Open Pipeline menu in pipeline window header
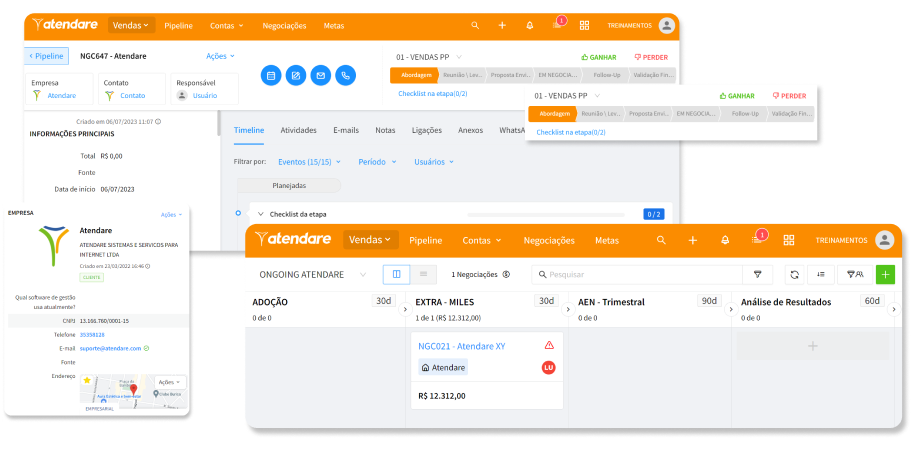Image resolution: width=921 pixels, height=449 pixels. (x=426, y=240)
